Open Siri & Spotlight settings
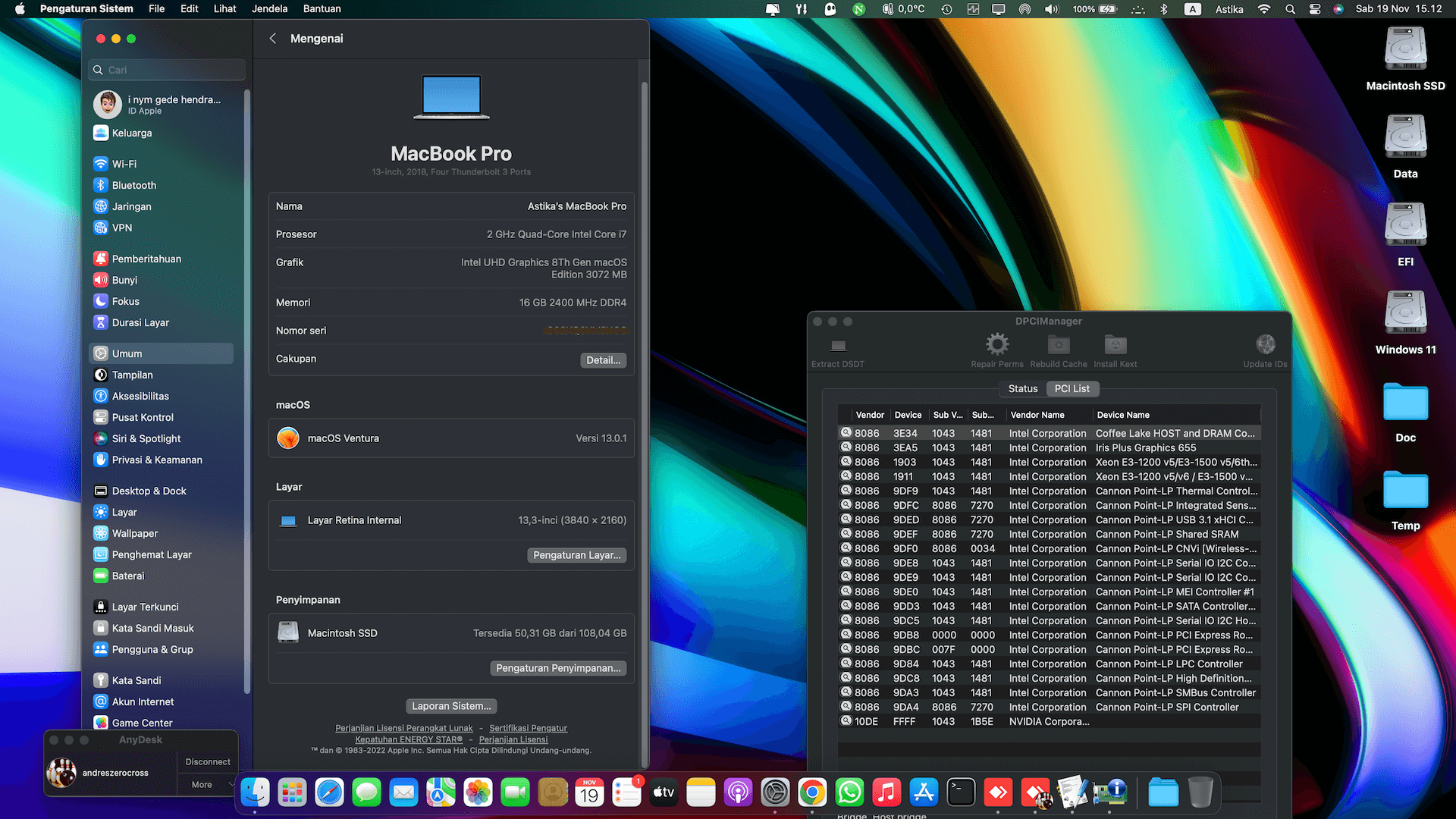The image size is (1456, 819). point(161,438)
